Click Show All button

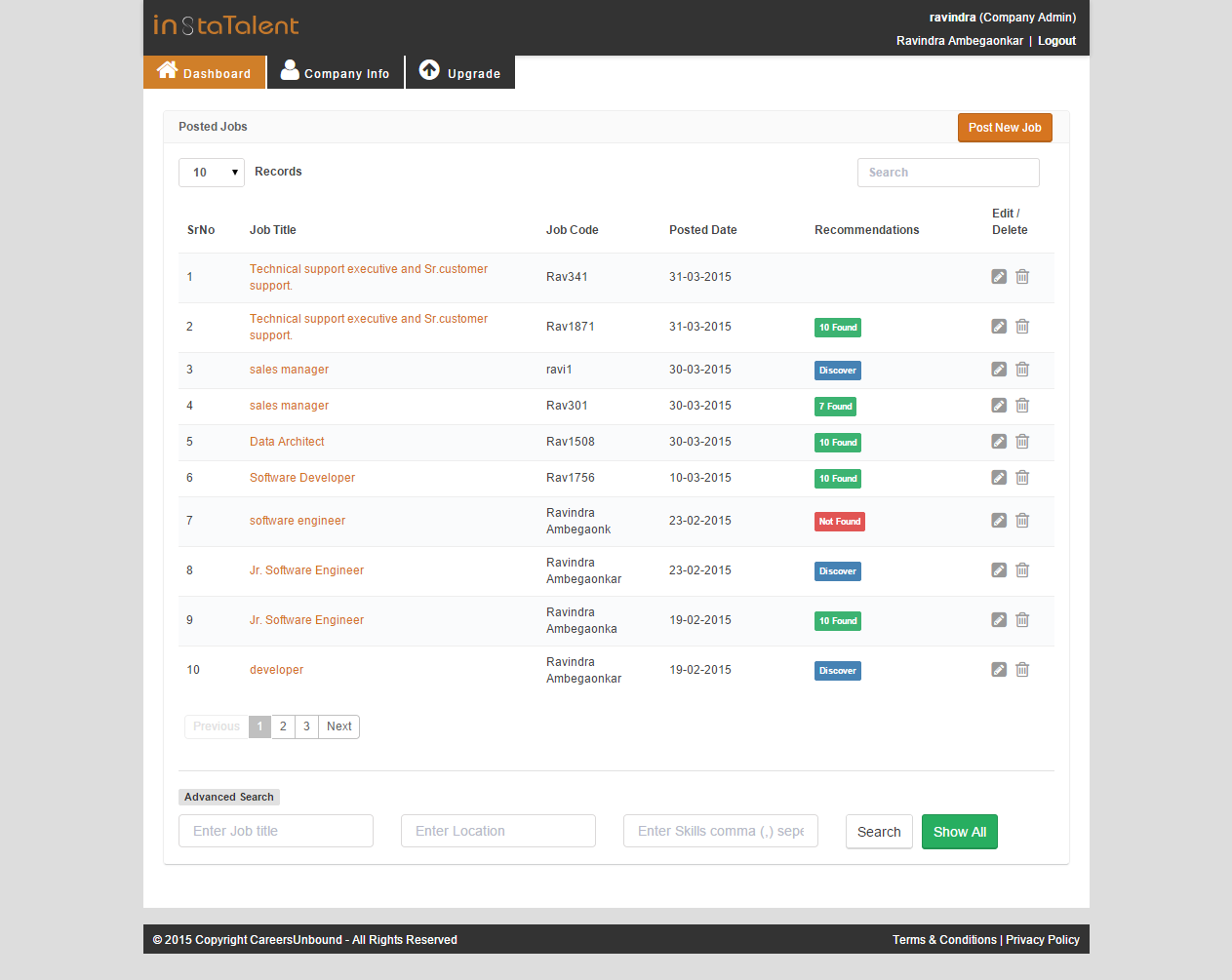[x=960, y=832]
